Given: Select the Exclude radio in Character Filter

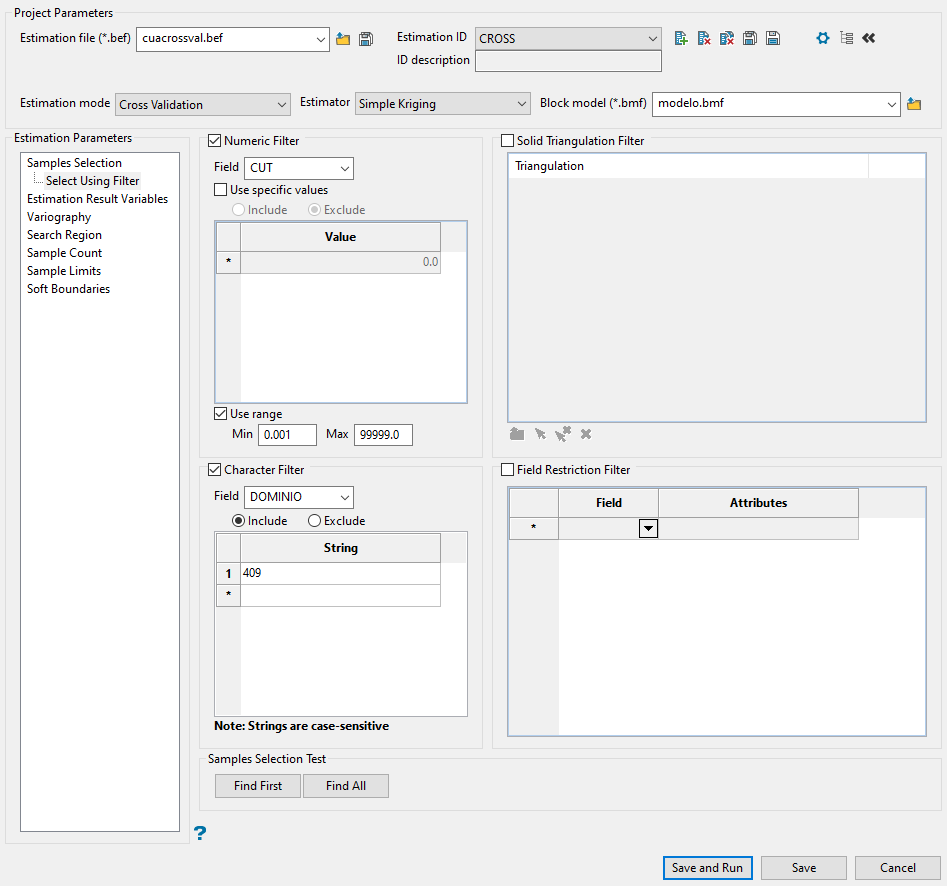Looking at the screenshot, I should pos(314,521).
